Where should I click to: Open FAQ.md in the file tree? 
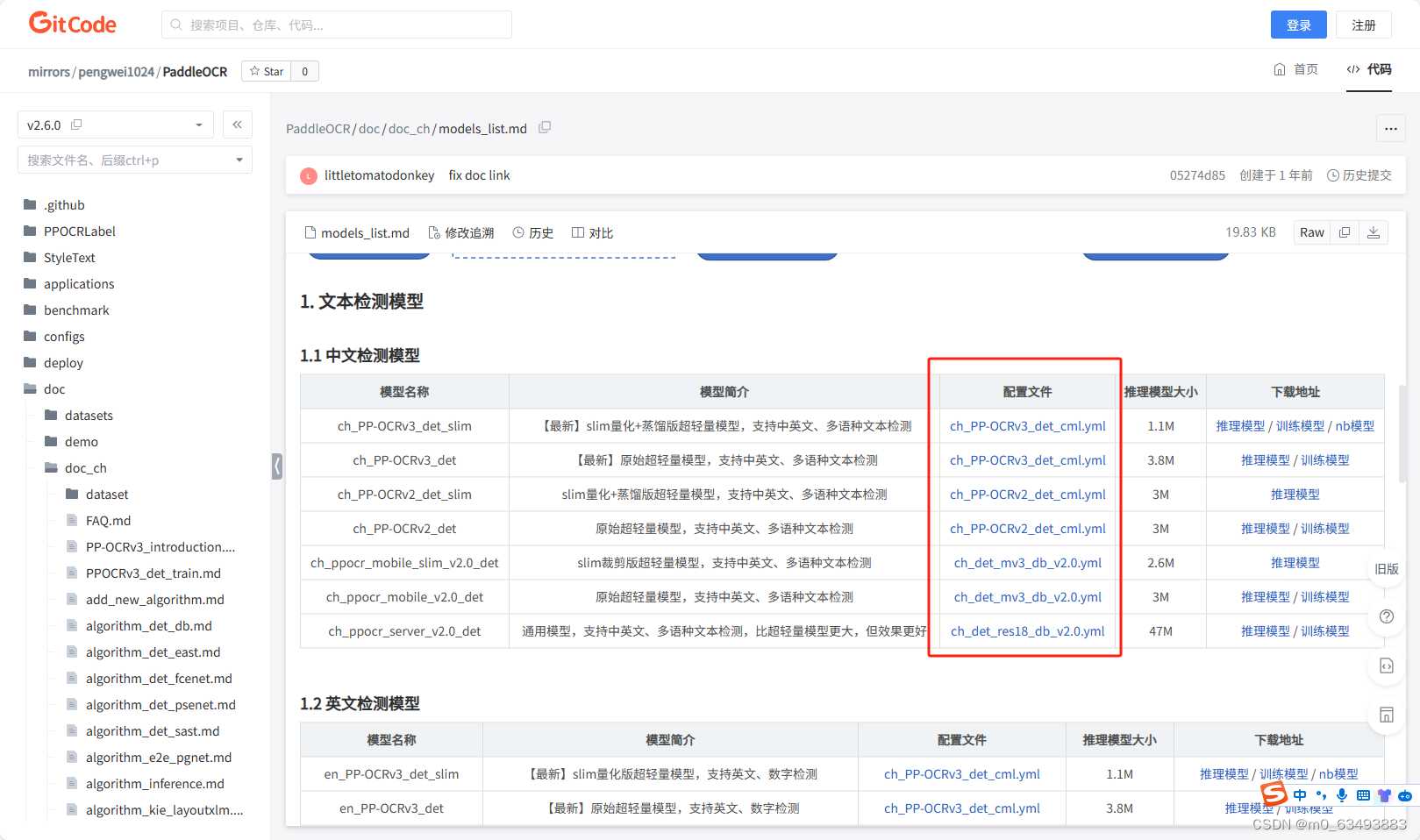pos(108,521)
